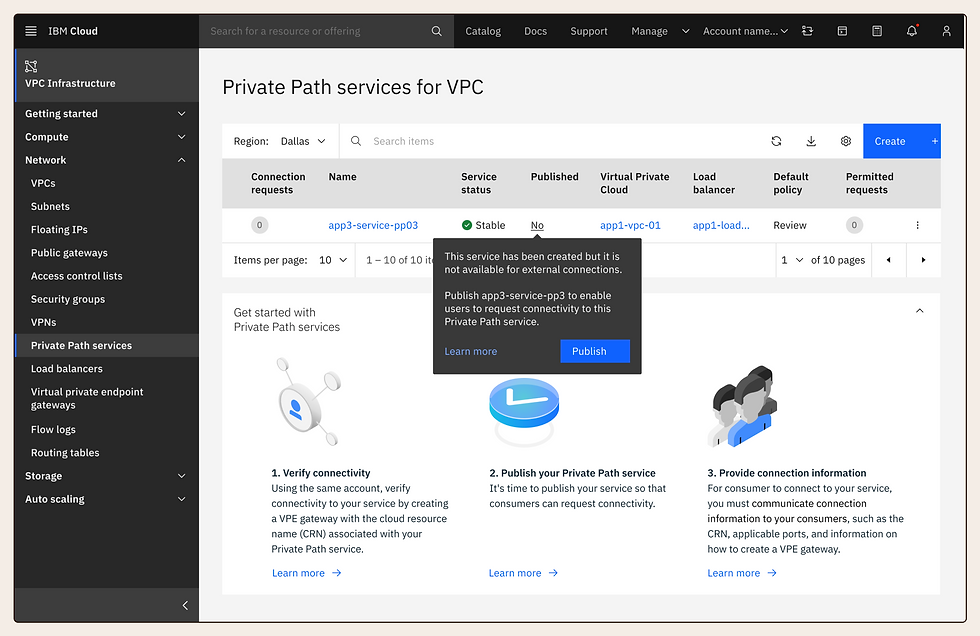Expand the Compute section
The height and width of the screenshot is (636, 980).
point(106,137)
